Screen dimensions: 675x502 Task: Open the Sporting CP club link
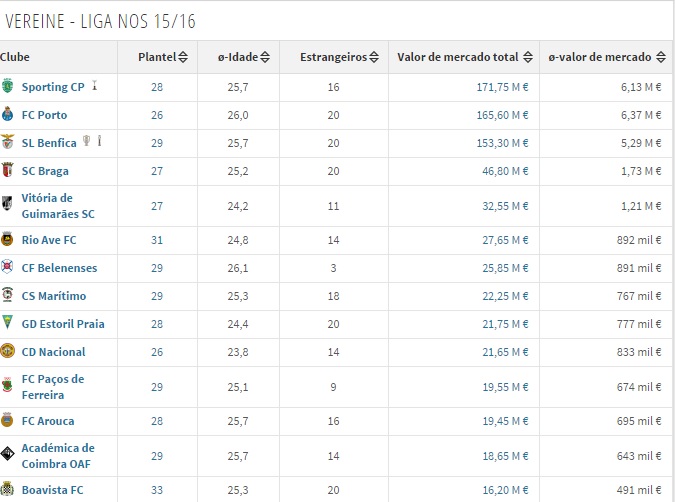pos(53,87)
